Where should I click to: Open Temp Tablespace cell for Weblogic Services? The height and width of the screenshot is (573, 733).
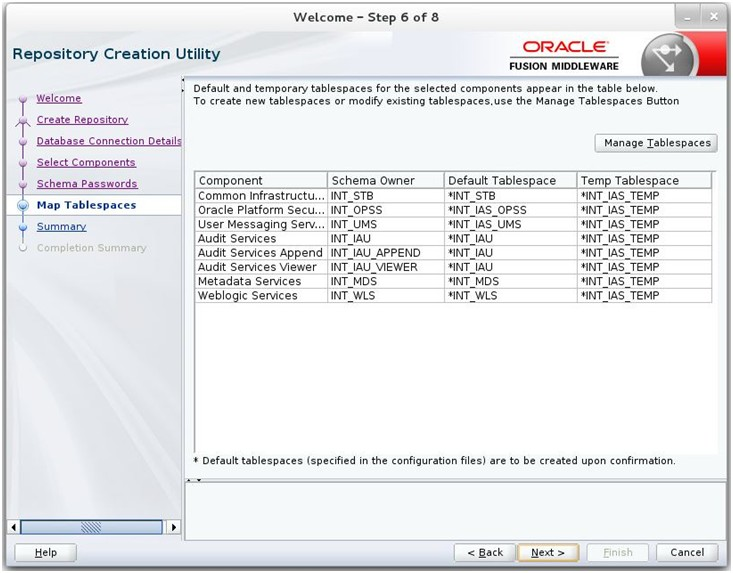pyautogui.click(x=644, y=296)
